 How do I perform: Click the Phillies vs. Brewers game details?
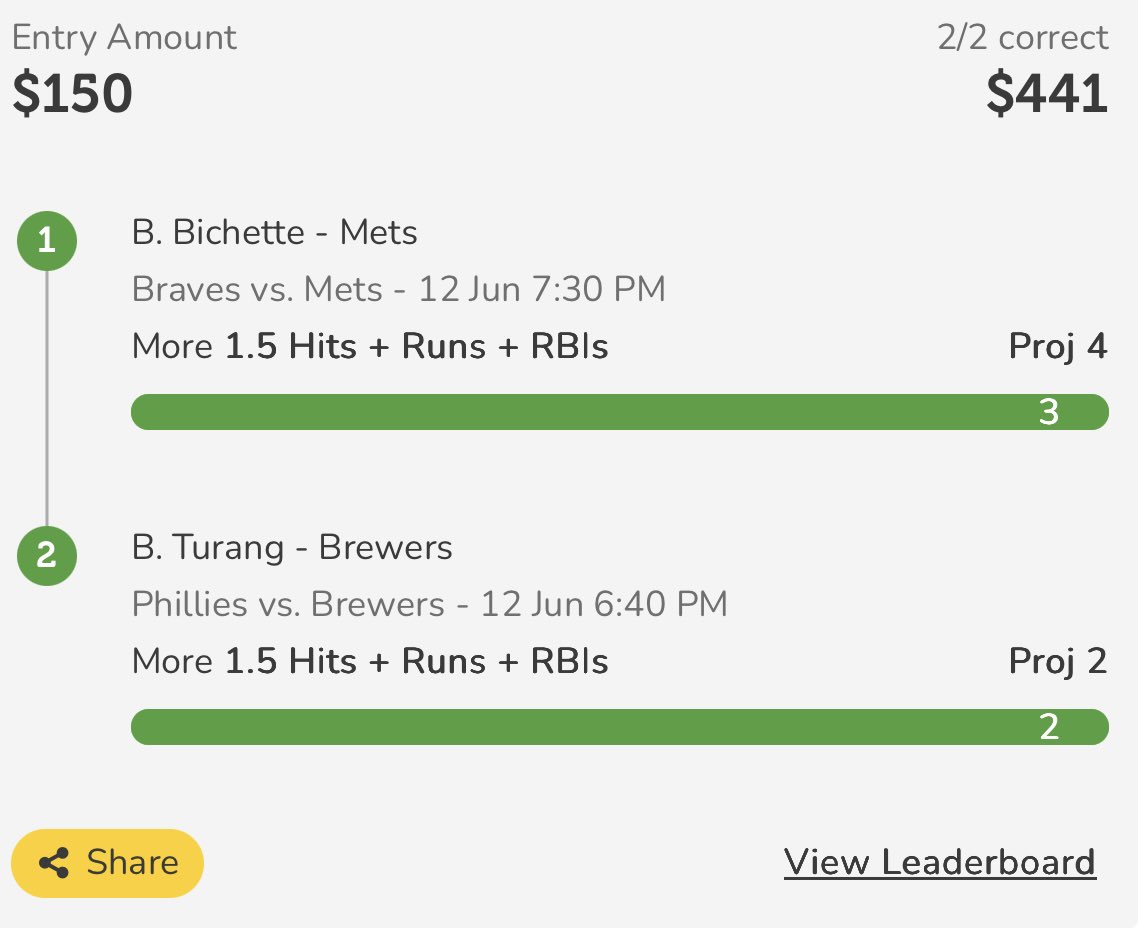[430, 604]
